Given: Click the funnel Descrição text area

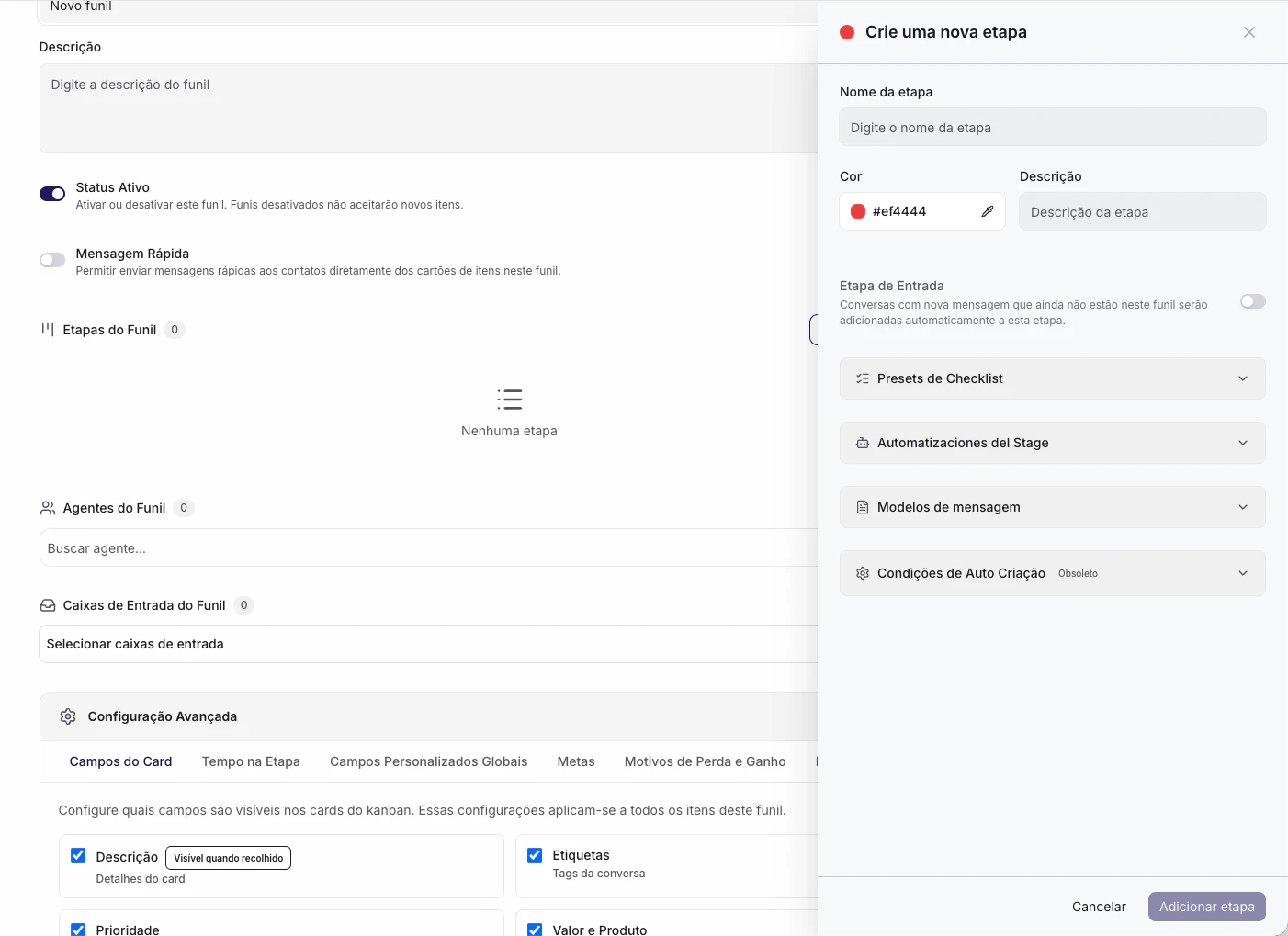Looking at the screenshot, I should click(x=428, y=108).
